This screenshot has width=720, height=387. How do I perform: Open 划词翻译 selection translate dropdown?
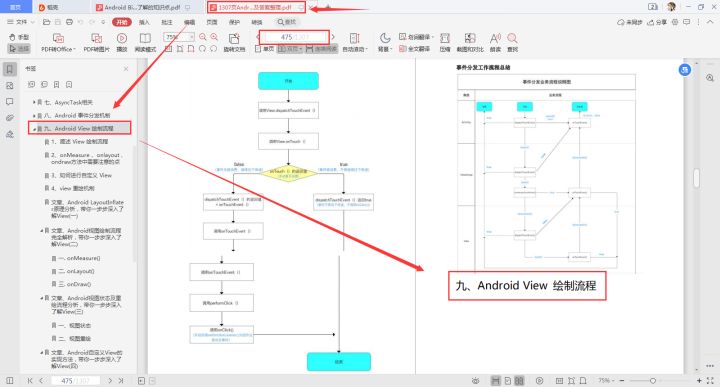pos(416,37)
